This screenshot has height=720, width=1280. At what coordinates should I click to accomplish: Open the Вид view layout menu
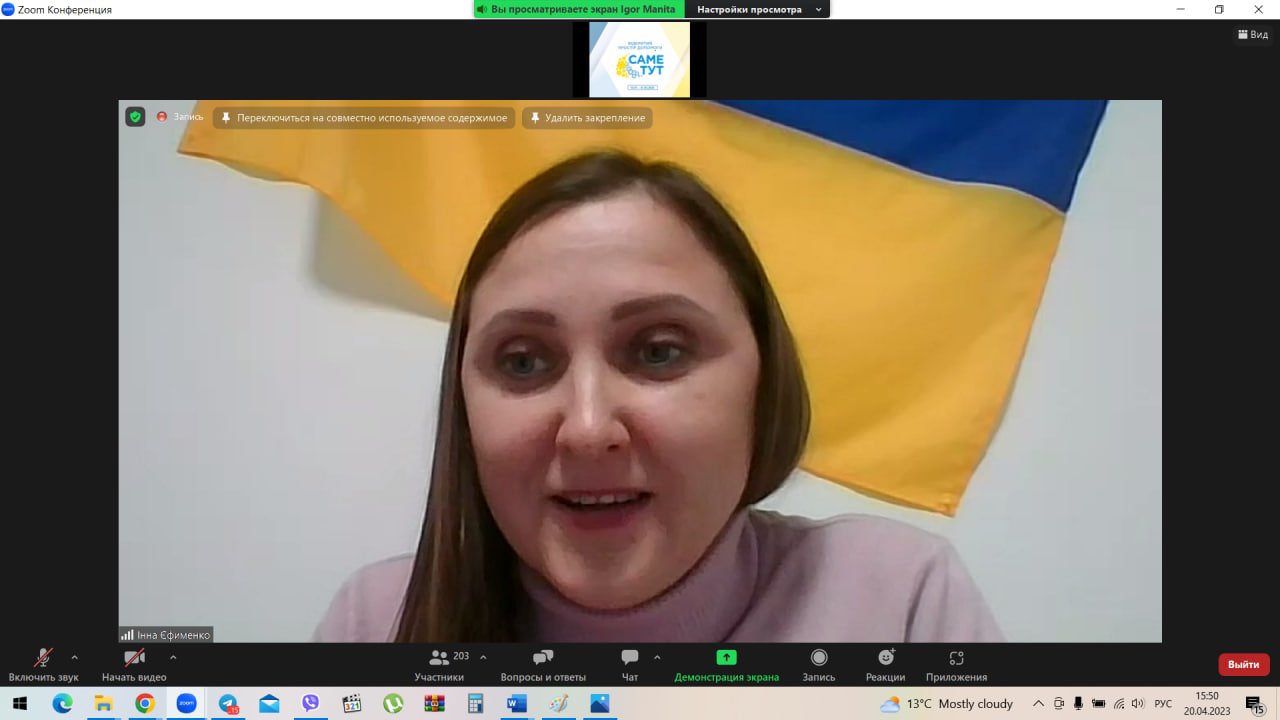(1253, 34)
